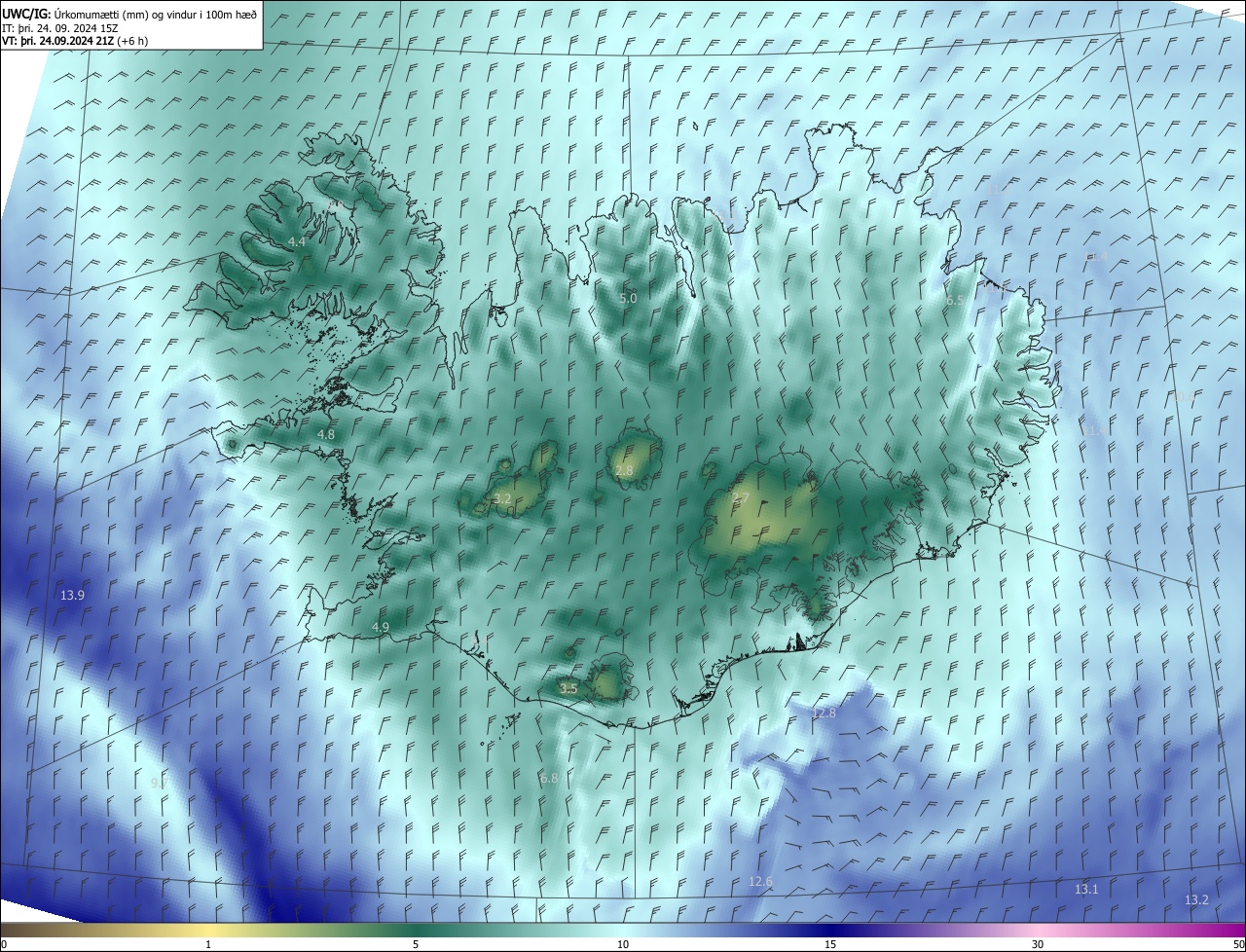This screenshot has width=1246, height=952.
Task: Click the 3.5 value on the southern glacier
Action: click(568, 688)
